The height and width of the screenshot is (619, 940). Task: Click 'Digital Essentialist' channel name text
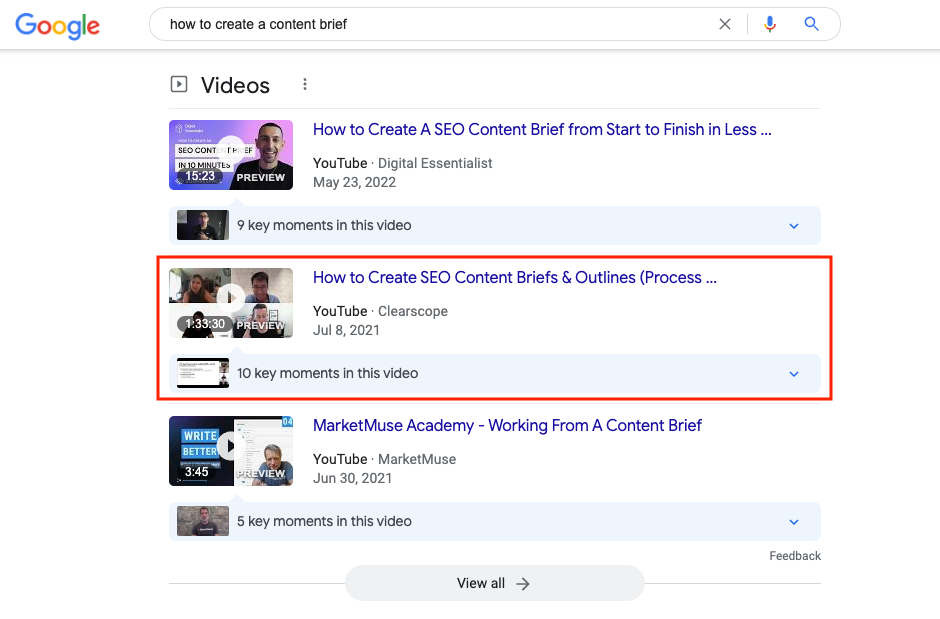coord(435,163)
